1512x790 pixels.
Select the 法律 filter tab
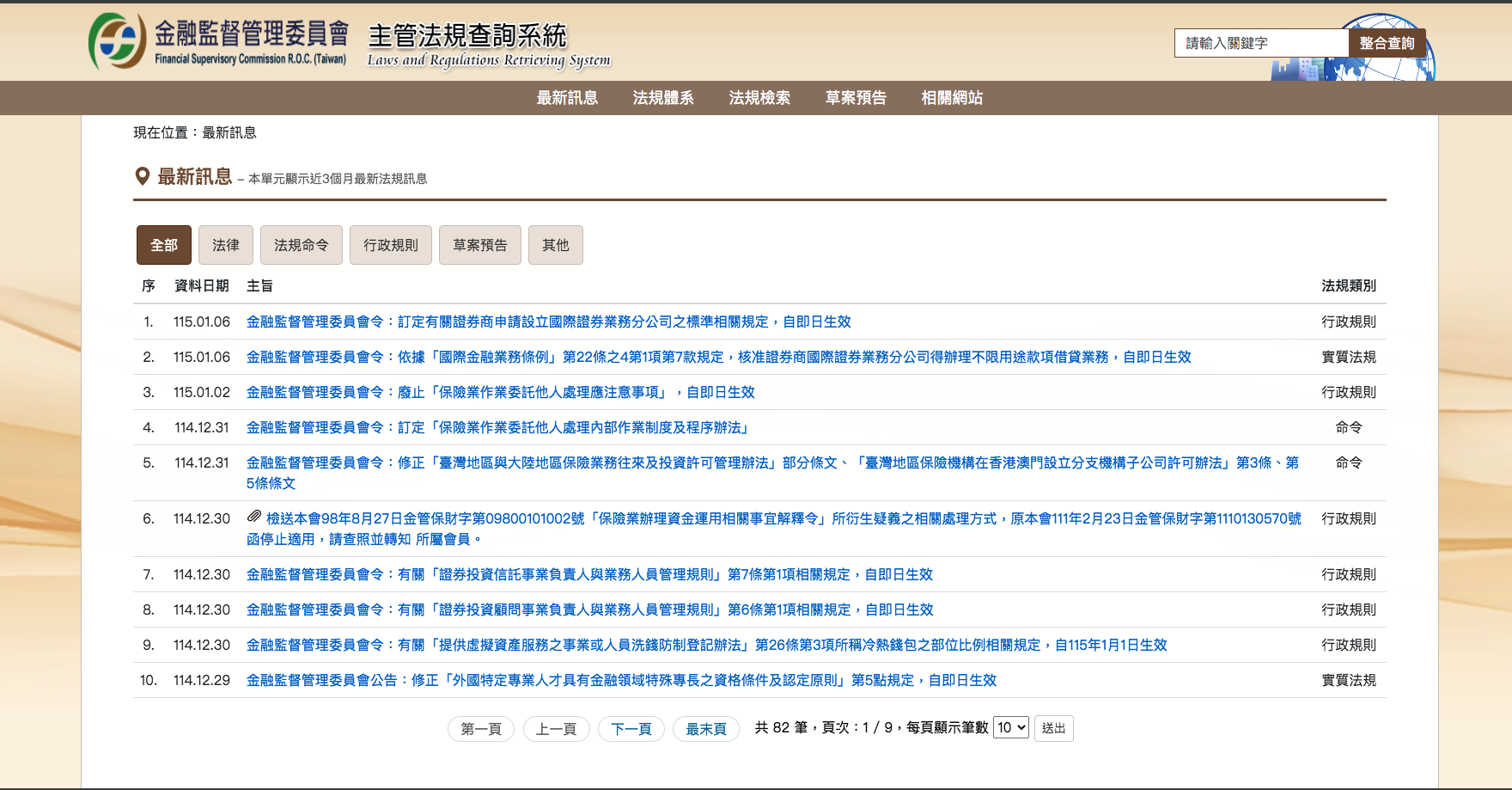coord(226,245)
